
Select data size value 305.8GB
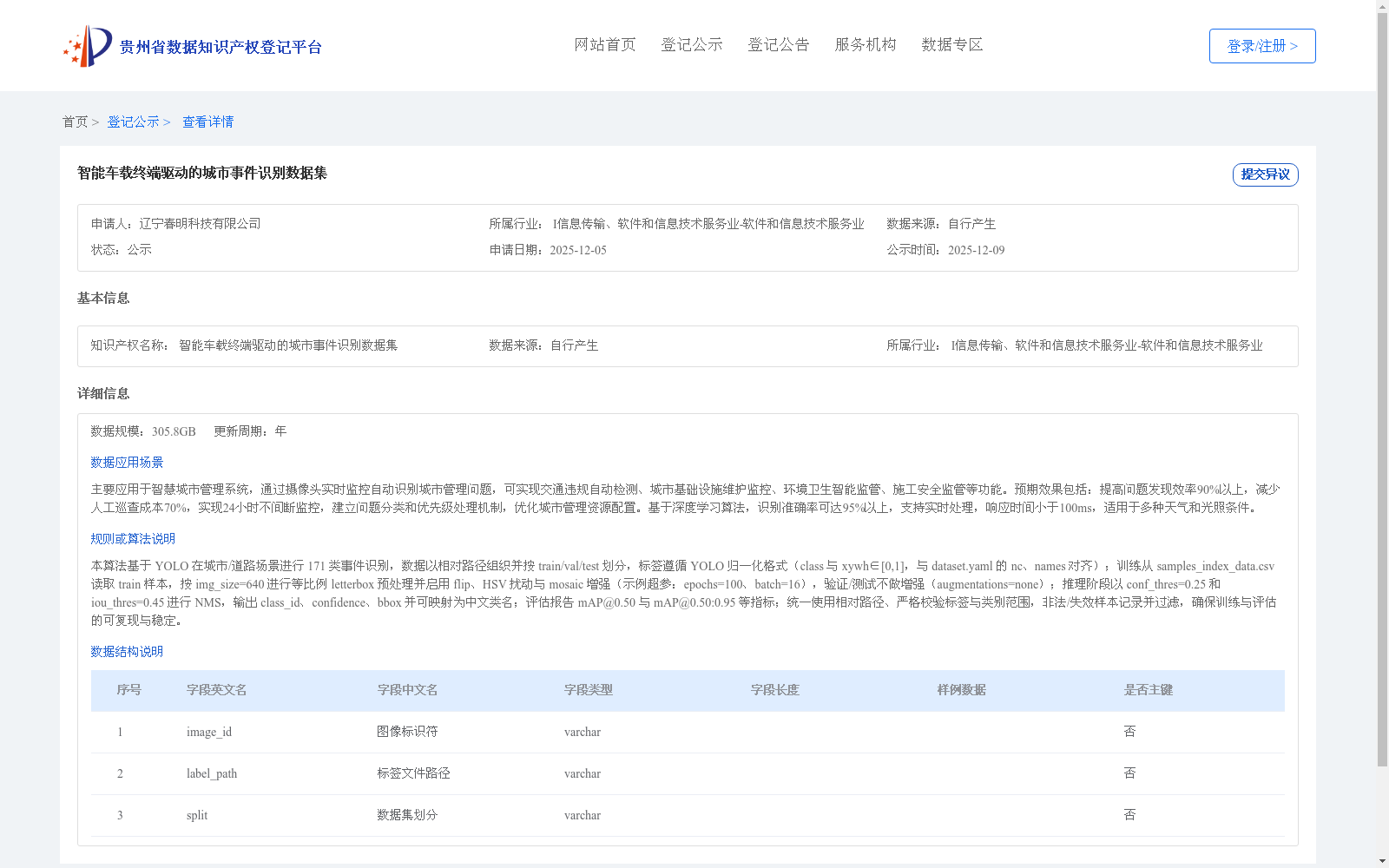[174, 431]
